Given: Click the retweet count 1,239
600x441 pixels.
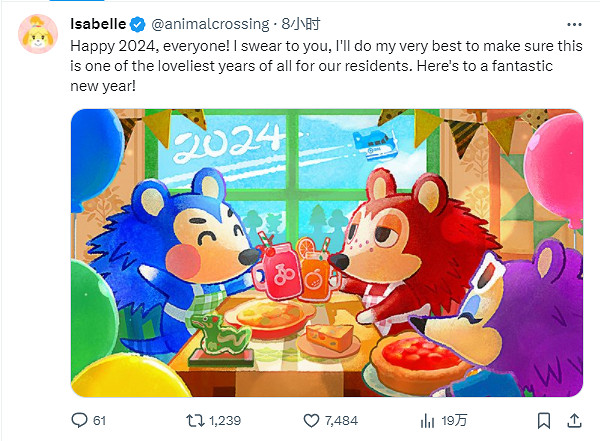Looking at the screenshot, I should [225, 420].
